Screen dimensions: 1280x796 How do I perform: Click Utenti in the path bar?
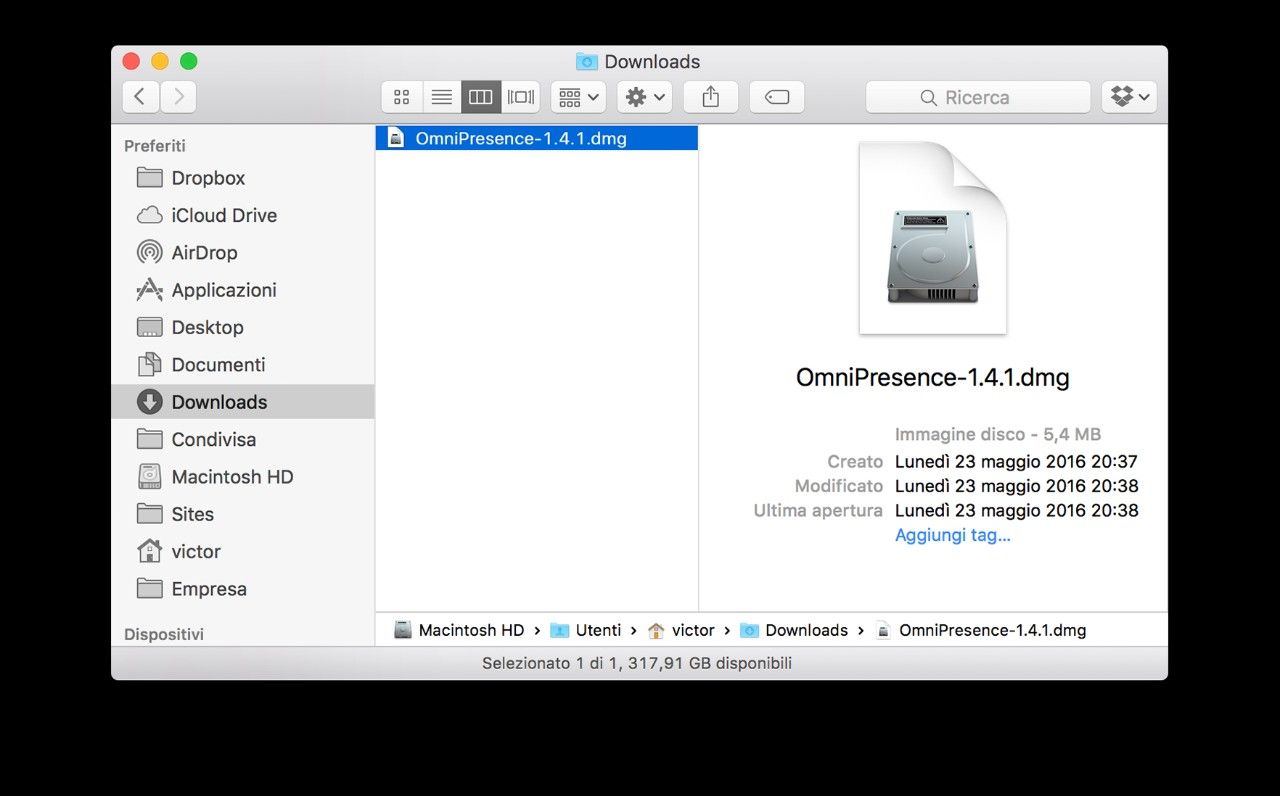click(x=586, y=630)
